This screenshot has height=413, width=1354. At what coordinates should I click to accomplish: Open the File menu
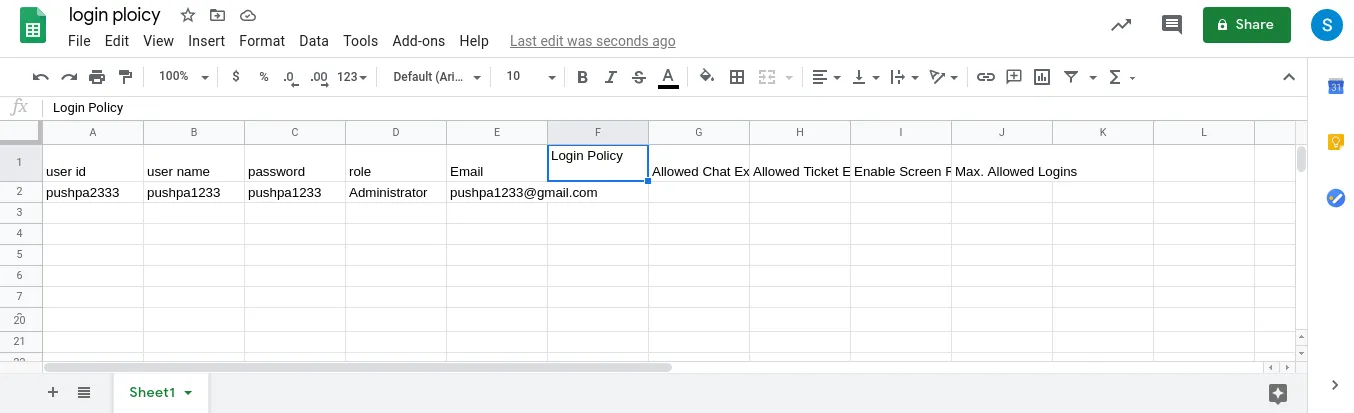tap(79, 41)
